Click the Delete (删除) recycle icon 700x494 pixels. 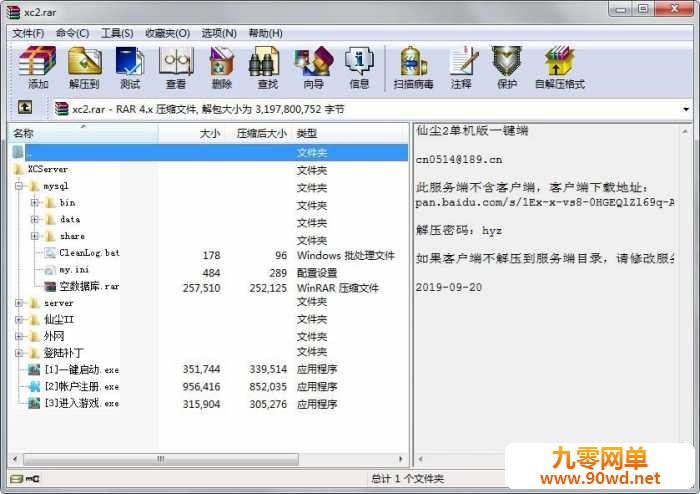pyautogui.click(x=222, y=62)
